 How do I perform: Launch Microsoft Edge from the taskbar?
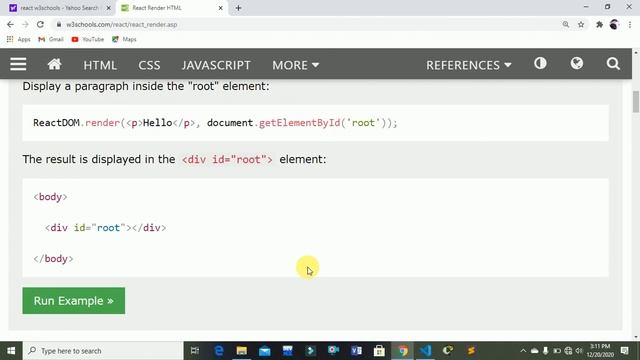(x=219, y=351)
